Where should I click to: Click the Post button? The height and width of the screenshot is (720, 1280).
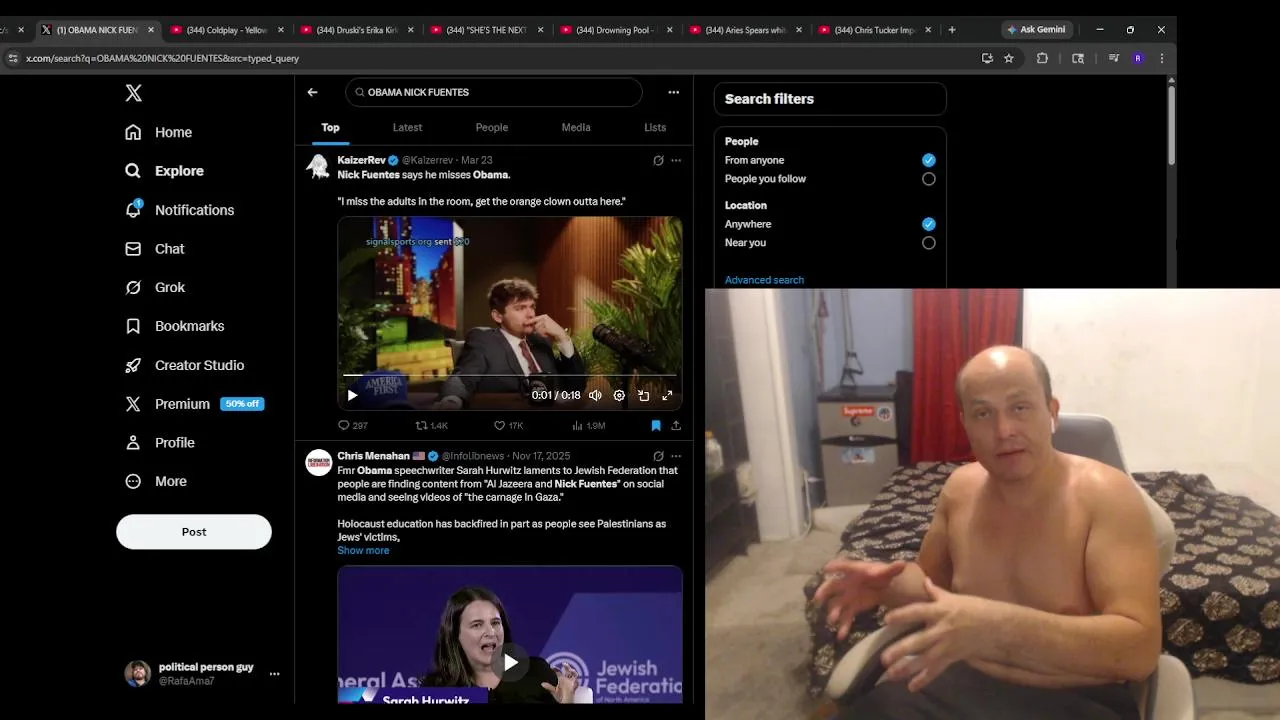click(194, 532)
